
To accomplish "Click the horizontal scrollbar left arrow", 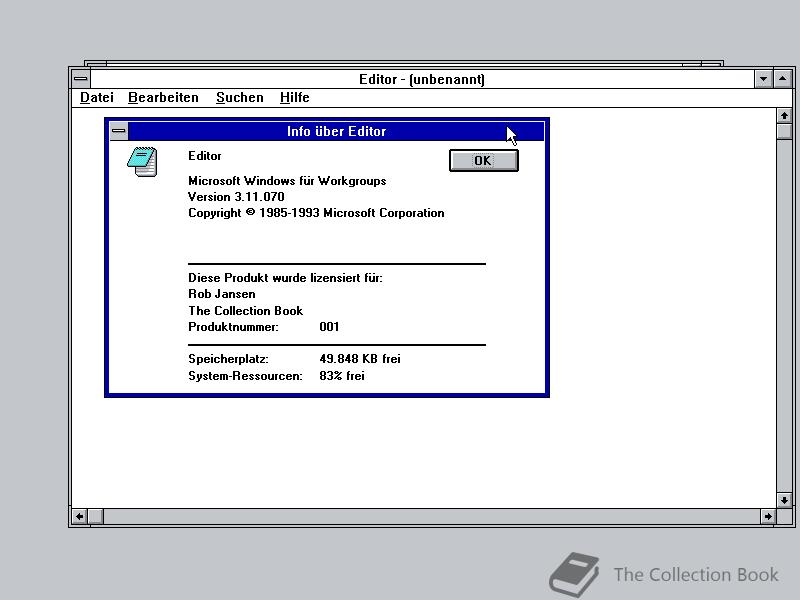I will (80, 516).
